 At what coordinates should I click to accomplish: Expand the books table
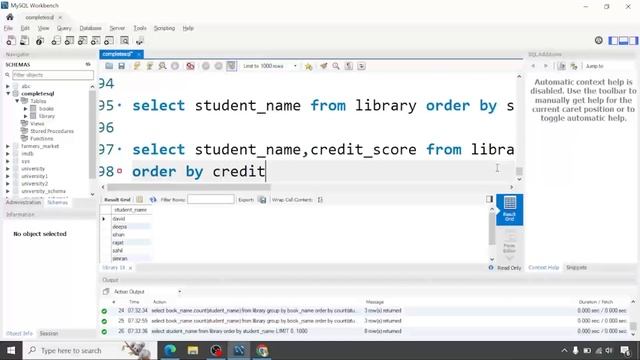pos(26,109)
